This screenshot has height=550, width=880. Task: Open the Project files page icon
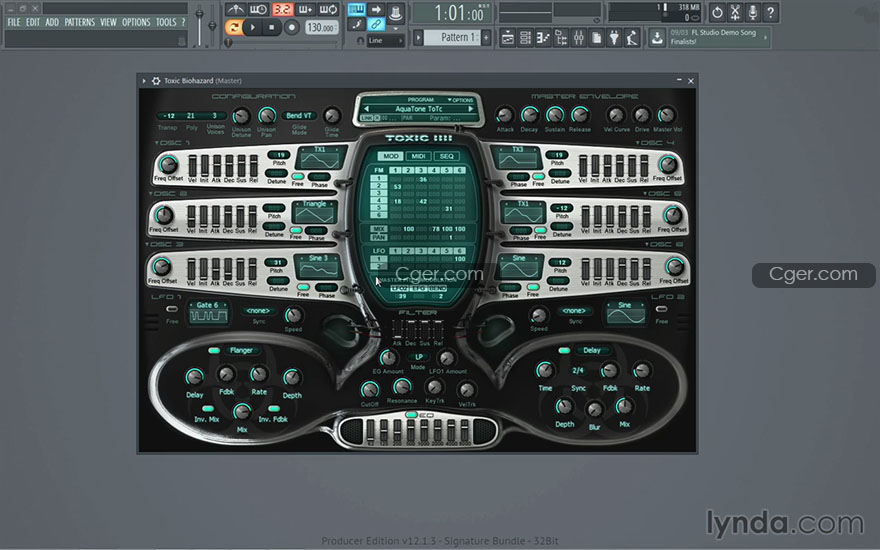(597, 38)
